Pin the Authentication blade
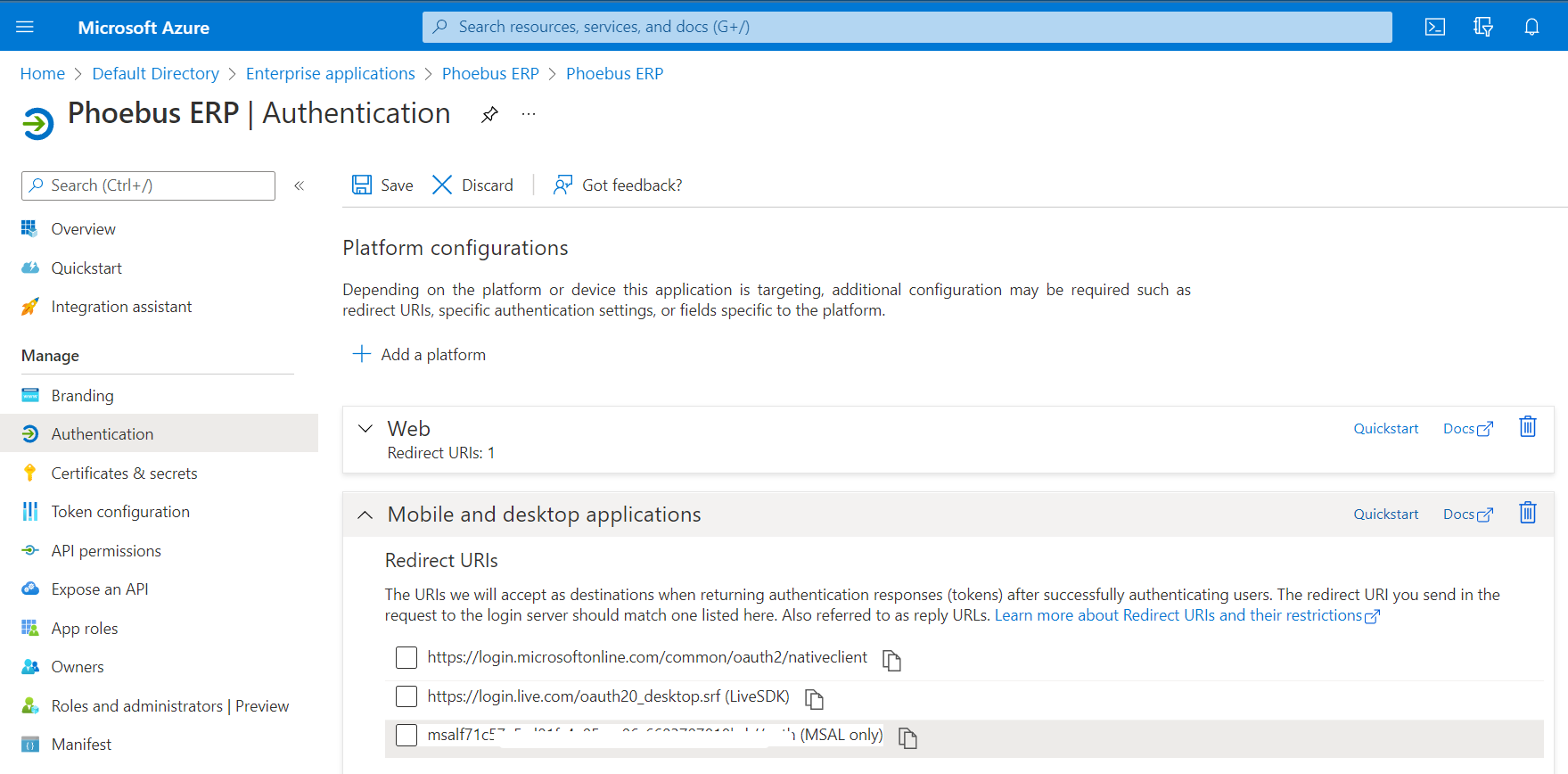Screen dimensions: 1568x774 489,114
